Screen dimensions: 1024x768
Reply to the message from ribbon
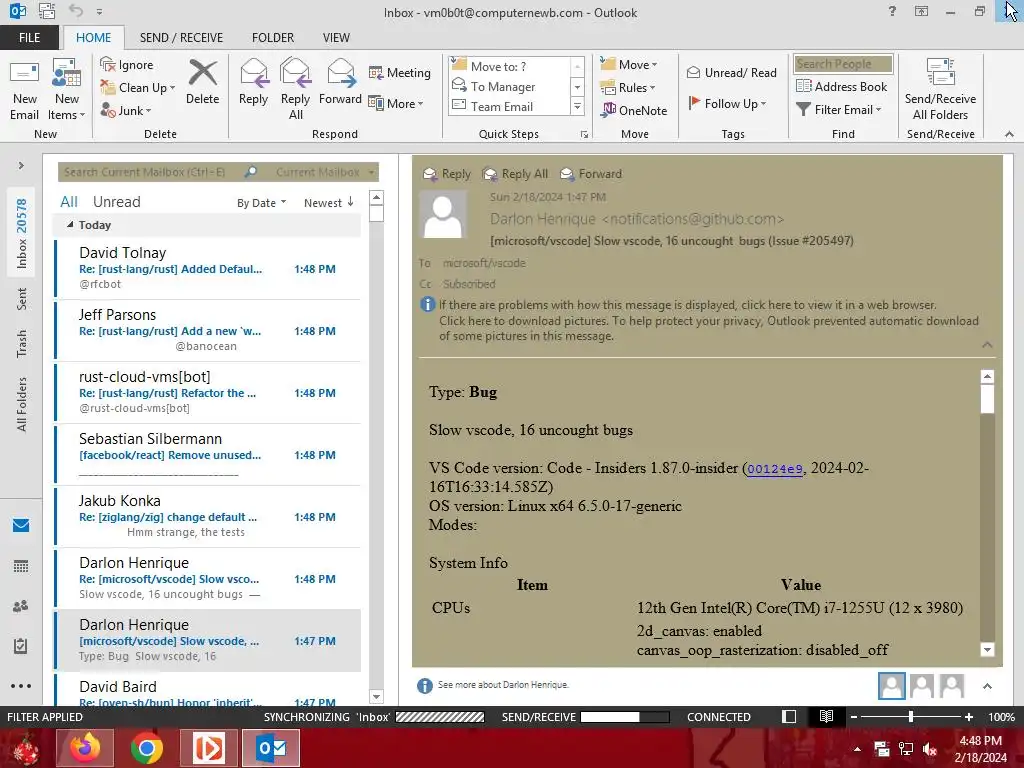pos(253,82)
